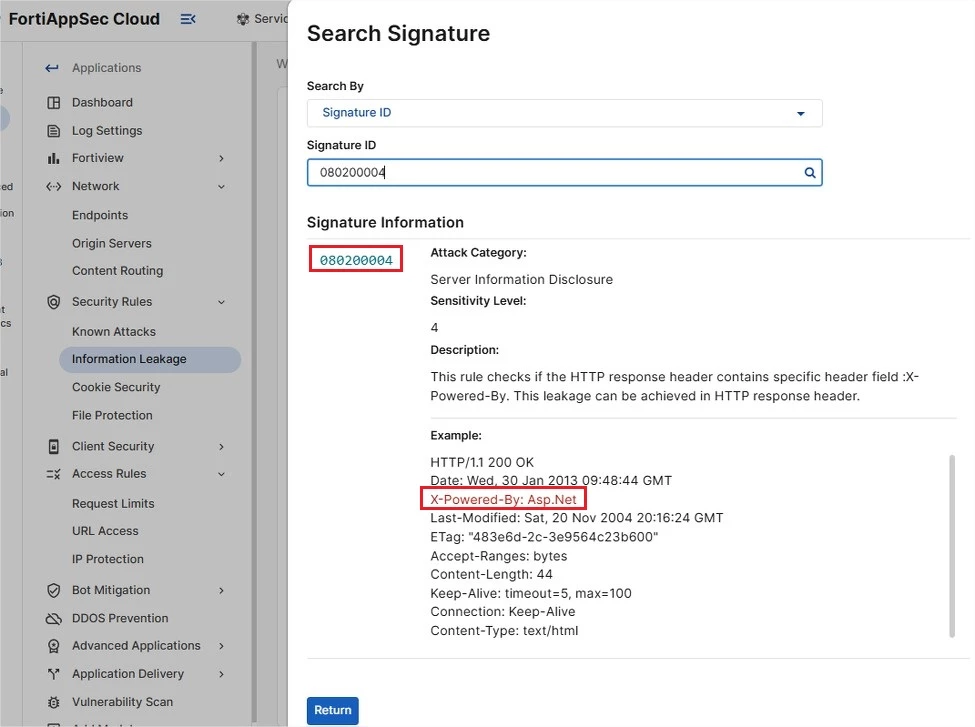Open Known Attacks under Security Rules
Screen dimensions: 975x727
pos(114,331)
